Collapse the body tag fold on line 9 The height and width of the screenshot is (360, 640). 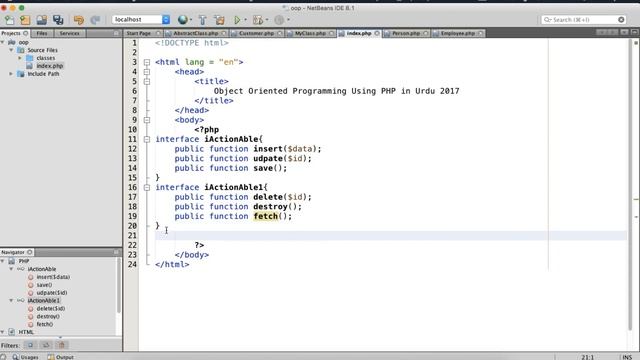tap(147, 120)
